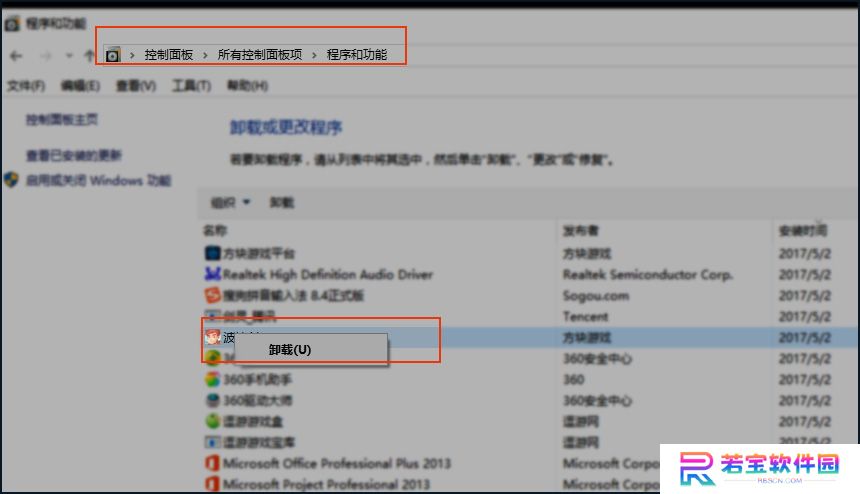Click icon of the Tencent-published program row
This screenshot has height=494, width=860.
coord(212,315)
